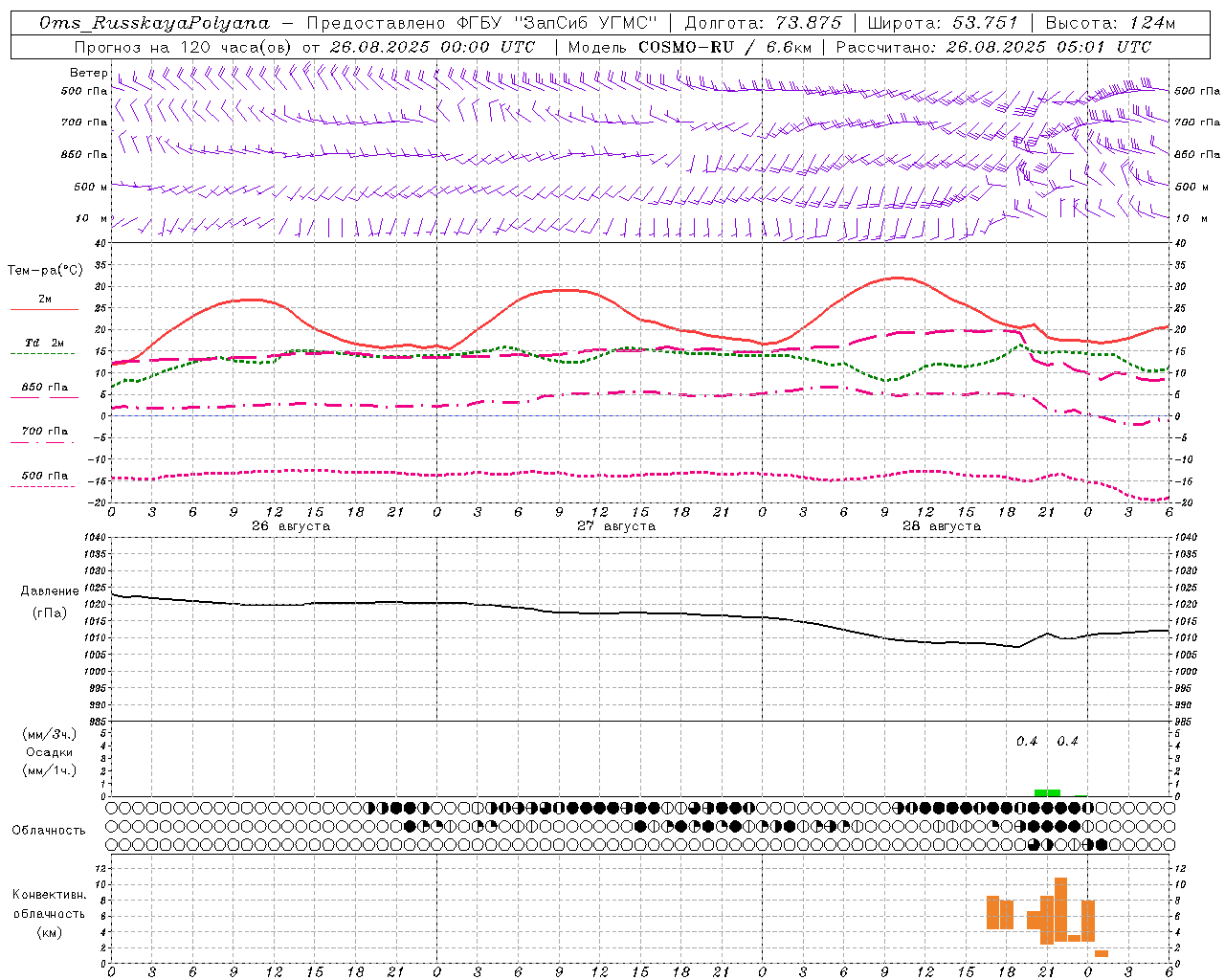Click the Тем-ра(°C) temperature panel label
The height and width of the screenshot is (980, 1225).
pos(45,271)
